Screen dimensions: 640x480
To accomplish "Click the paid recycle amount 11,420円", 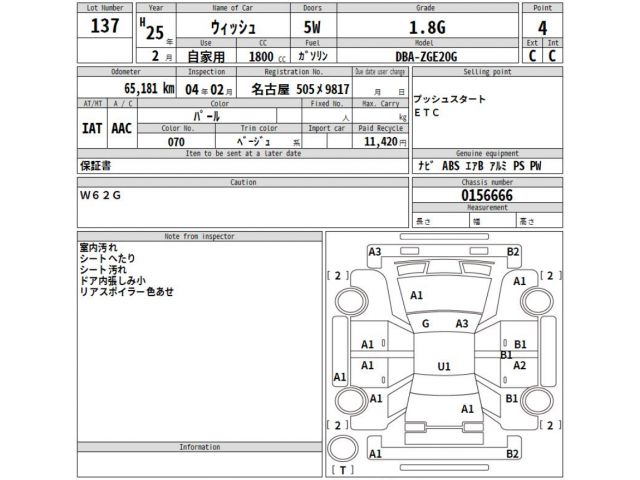I will (385, 142).
